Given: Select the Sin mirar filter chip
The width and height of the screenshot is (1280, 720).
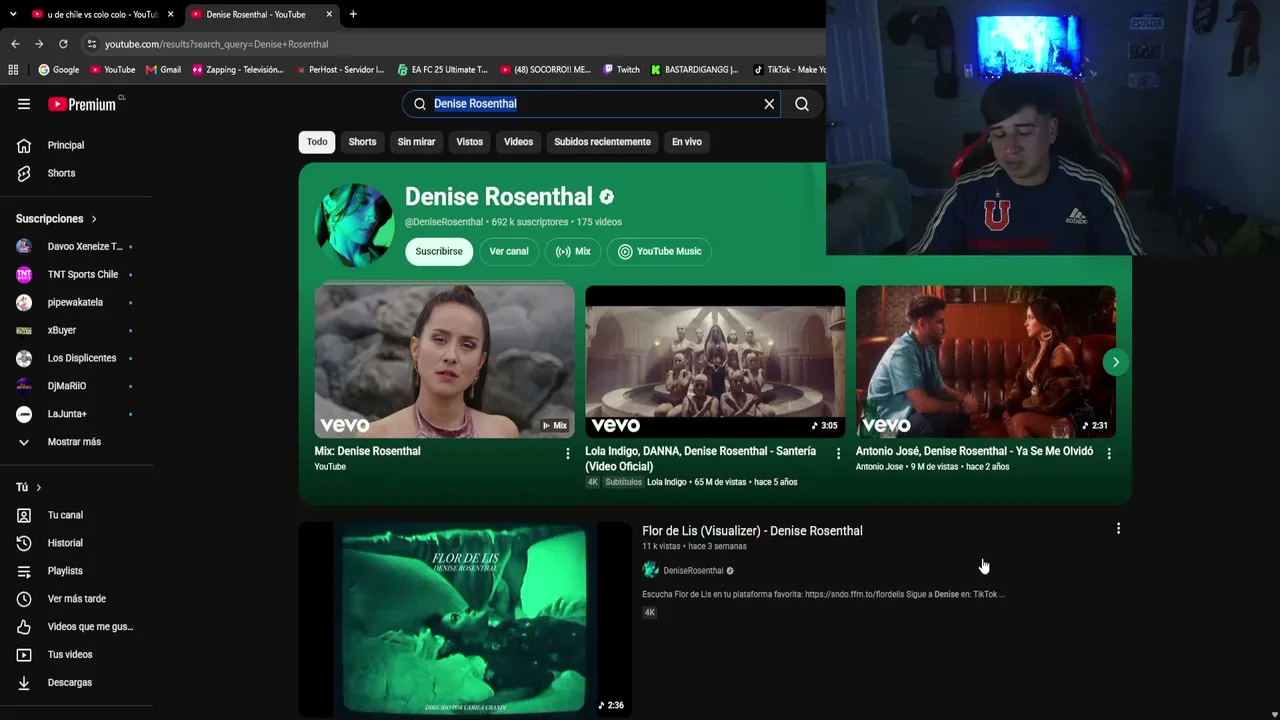Looking at the screenshot, I should [x=416, y=142].
